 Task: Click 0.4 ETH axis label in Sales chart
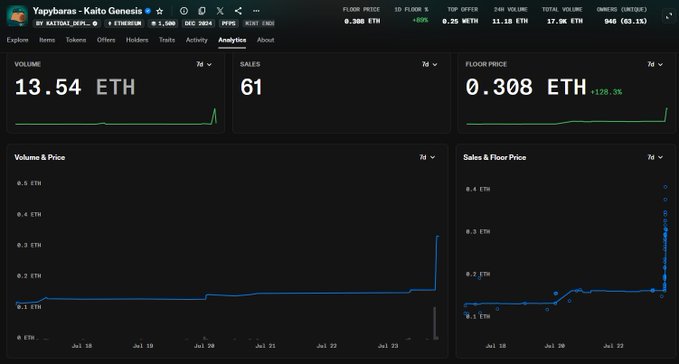tap(478, 189)
